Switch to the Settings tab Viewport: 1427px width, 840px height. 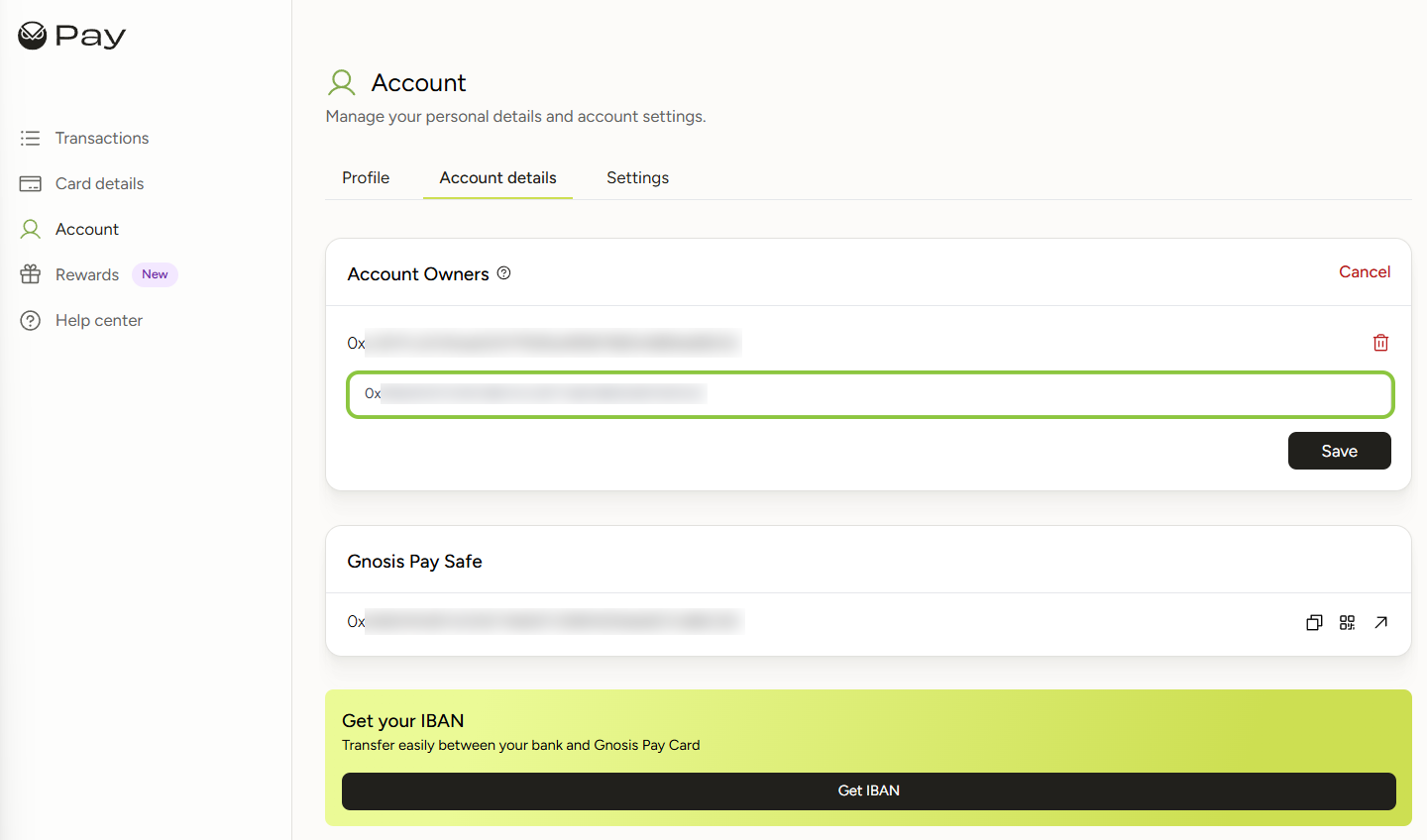click(637, 177)
